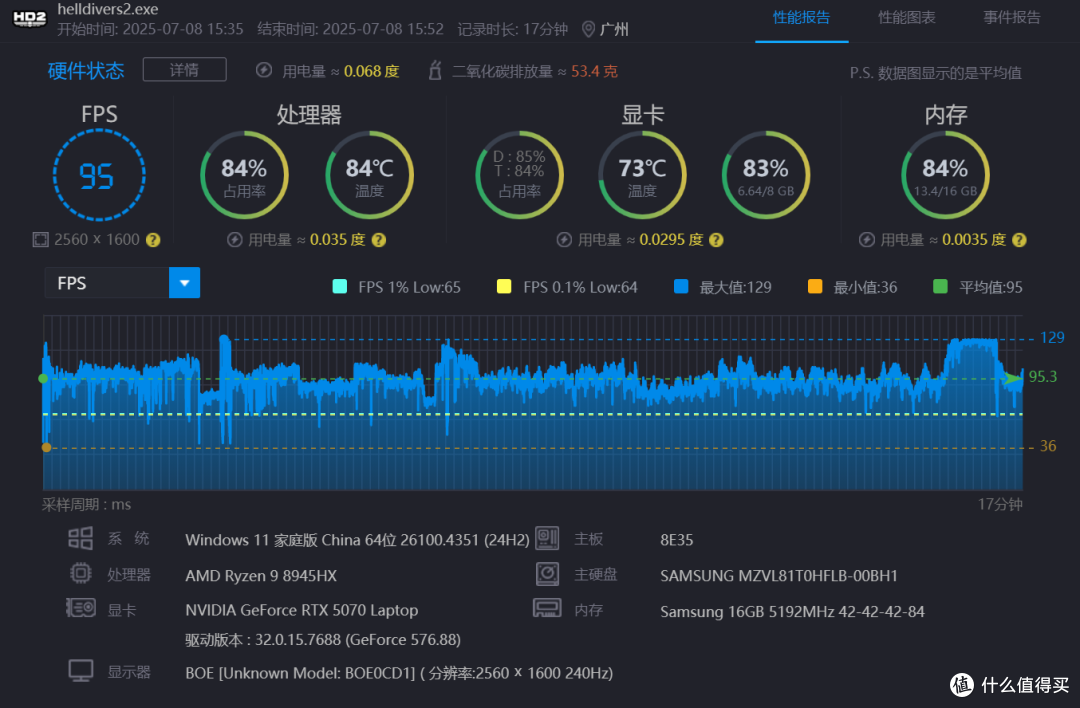
Task: Click power icon beside GPU 用电量 0.0295 度
Action: [564, 240]
